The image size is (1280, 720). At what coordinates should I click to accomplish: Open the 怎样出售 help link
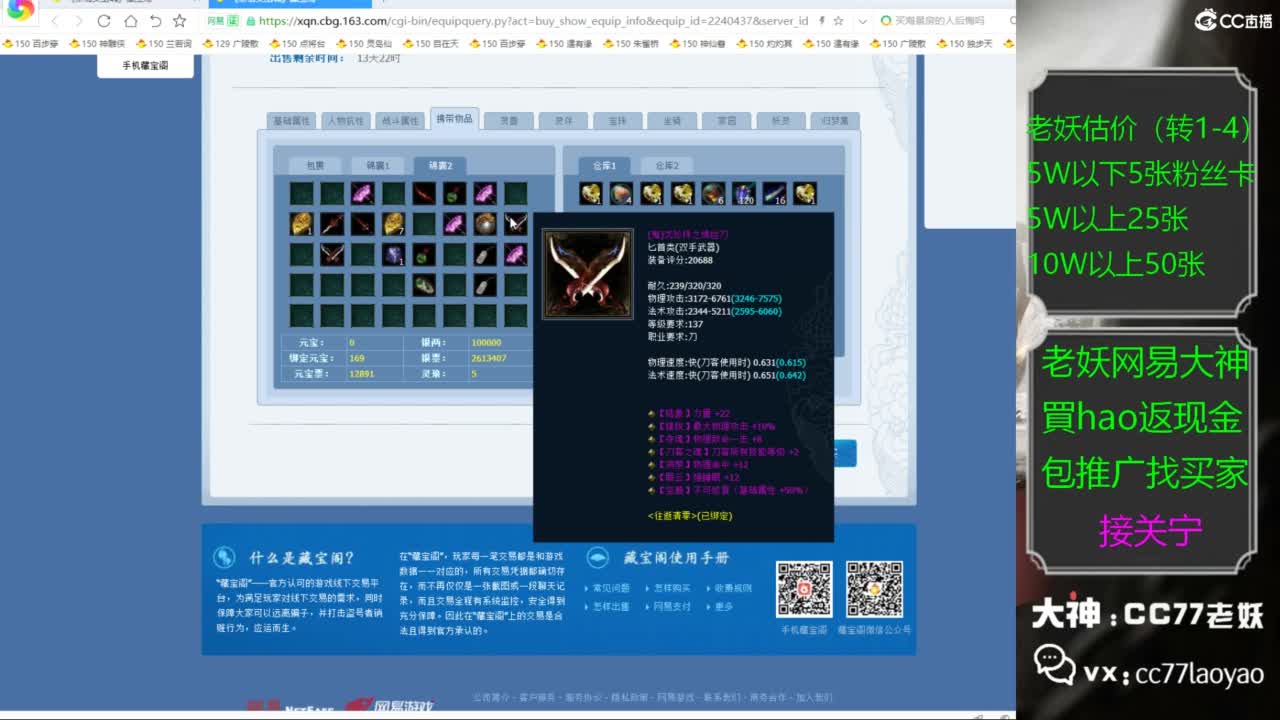(611, 606)
